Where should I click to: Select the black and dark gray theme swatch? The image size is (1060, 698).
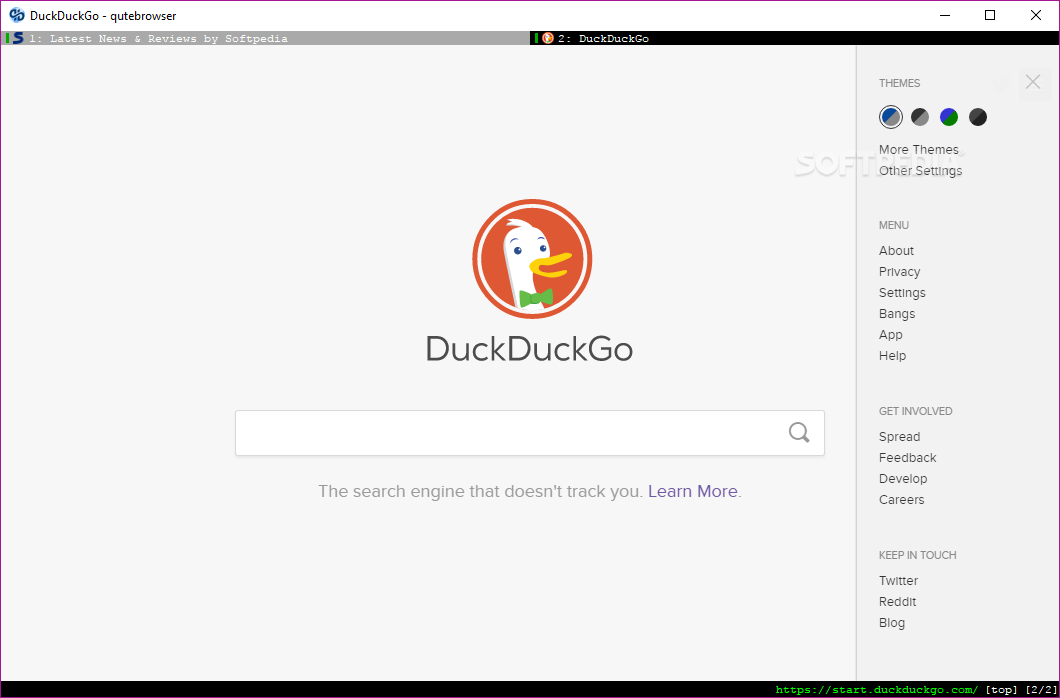978,117
